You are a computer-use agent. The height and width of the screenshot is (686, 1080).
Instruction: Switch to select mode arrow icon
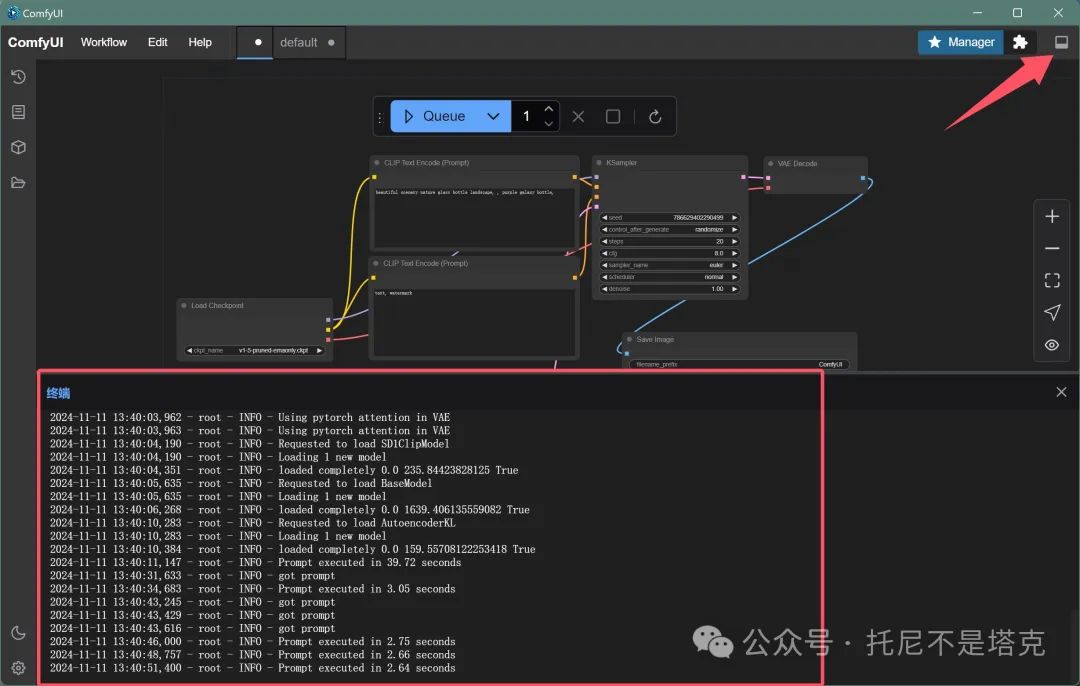[1052, 312]
